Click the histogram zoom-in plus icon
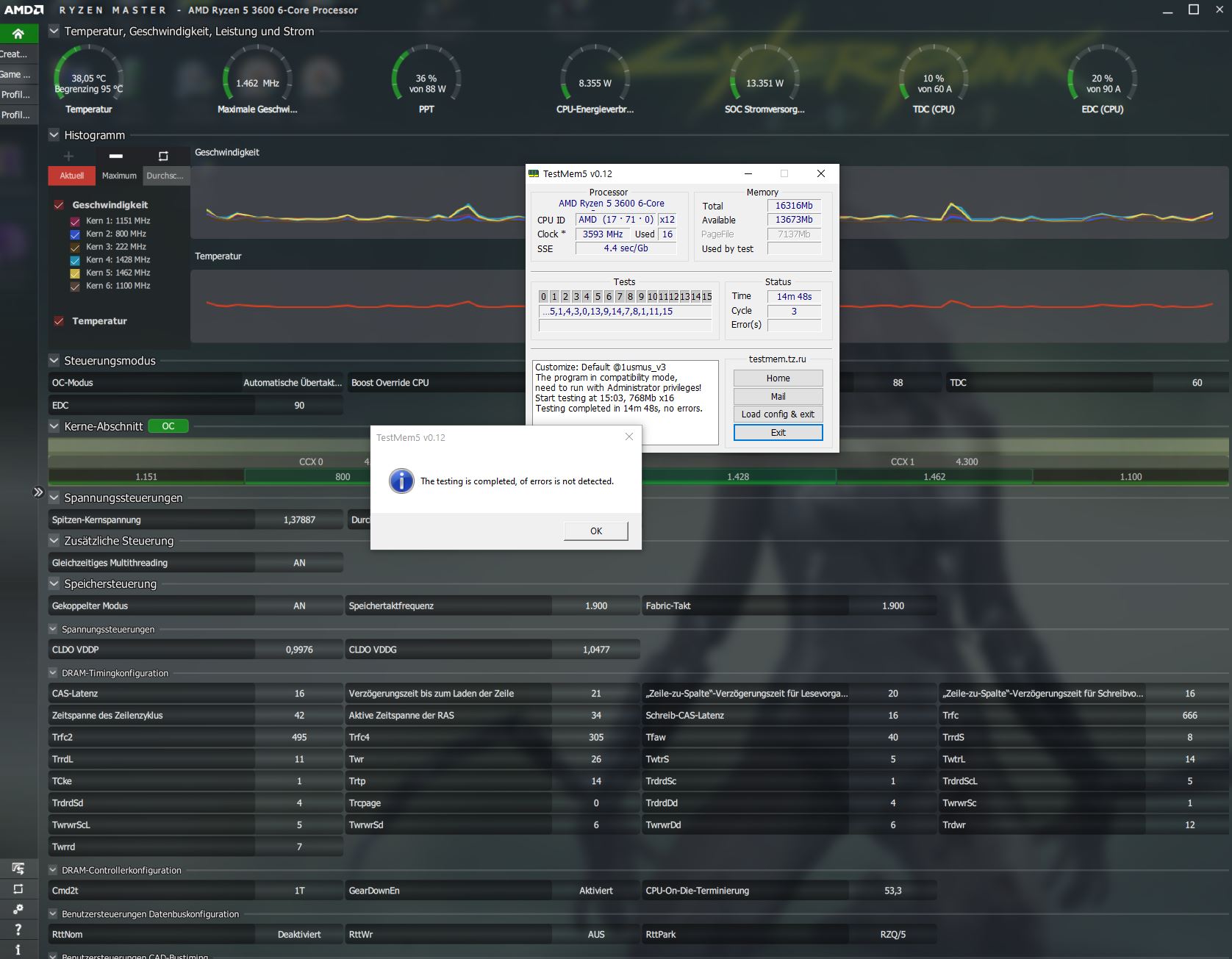The width and height of the screenshot is (1232, 959). (x=68, y=156)
